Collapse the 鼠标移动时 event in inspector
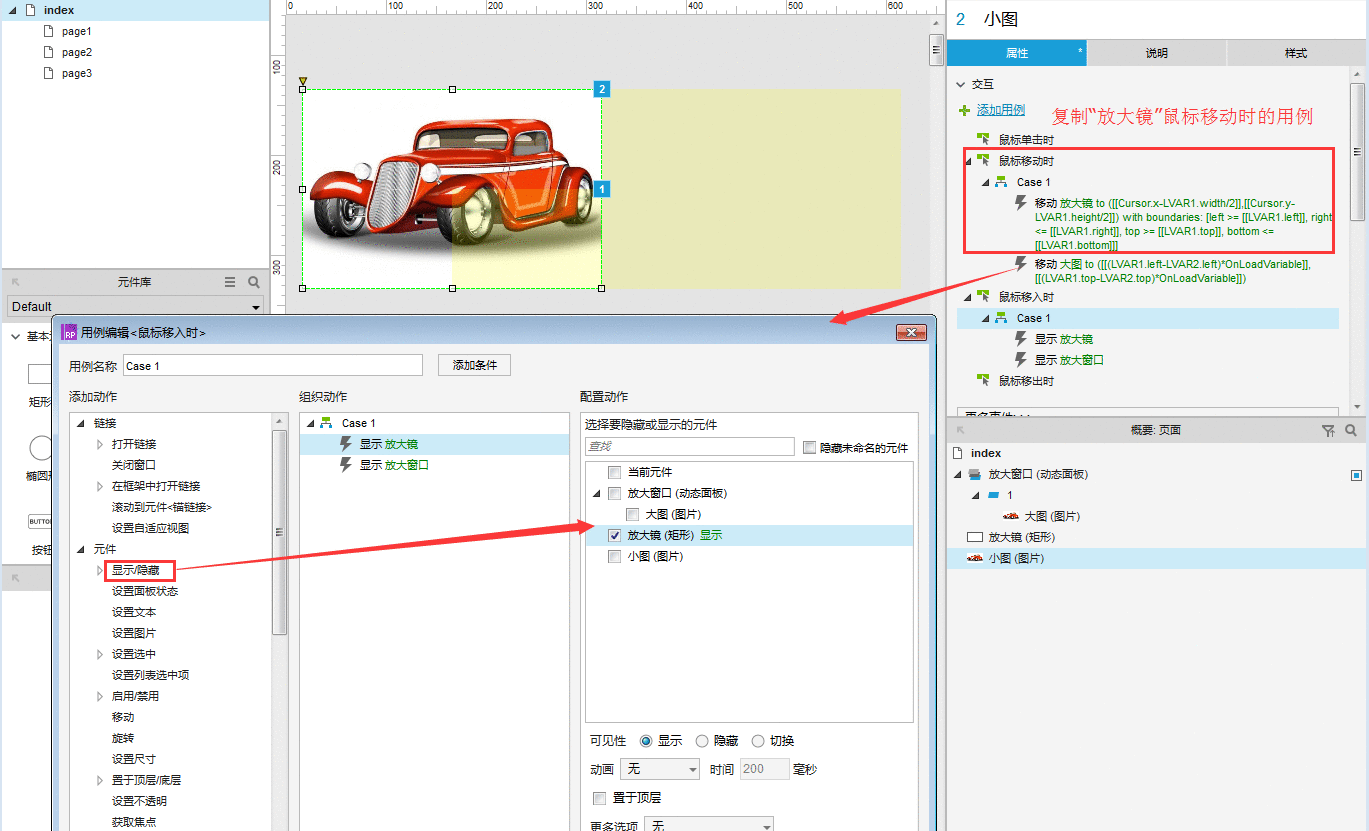Viewport: 1369px width, 831px height. click(968, 161)
